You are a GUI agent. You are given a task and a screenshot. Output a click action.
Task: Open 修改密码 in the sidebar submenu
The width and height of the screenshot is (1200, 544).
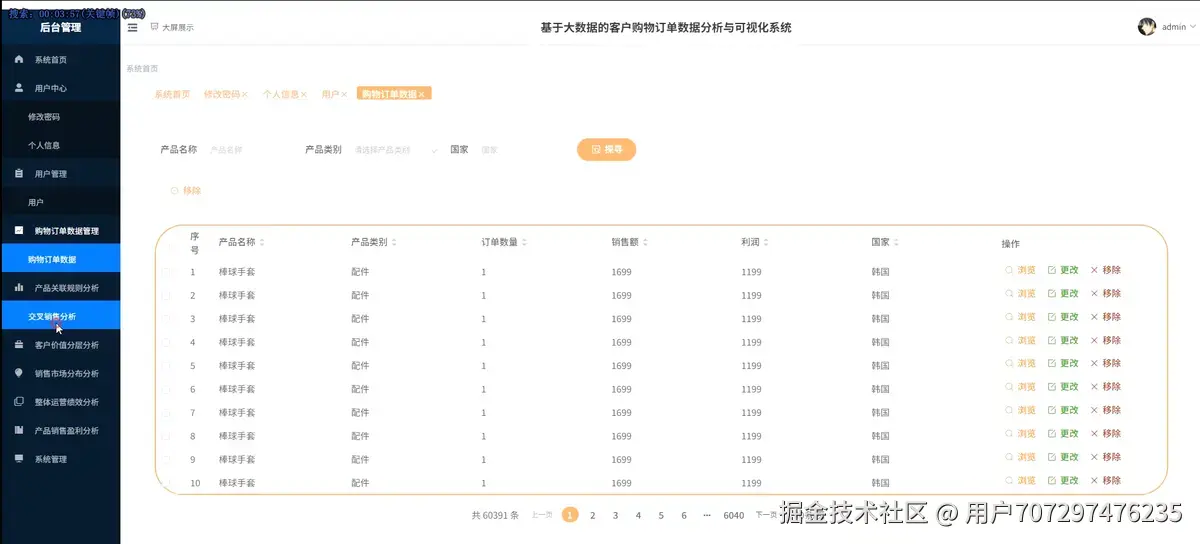[60, 117]
